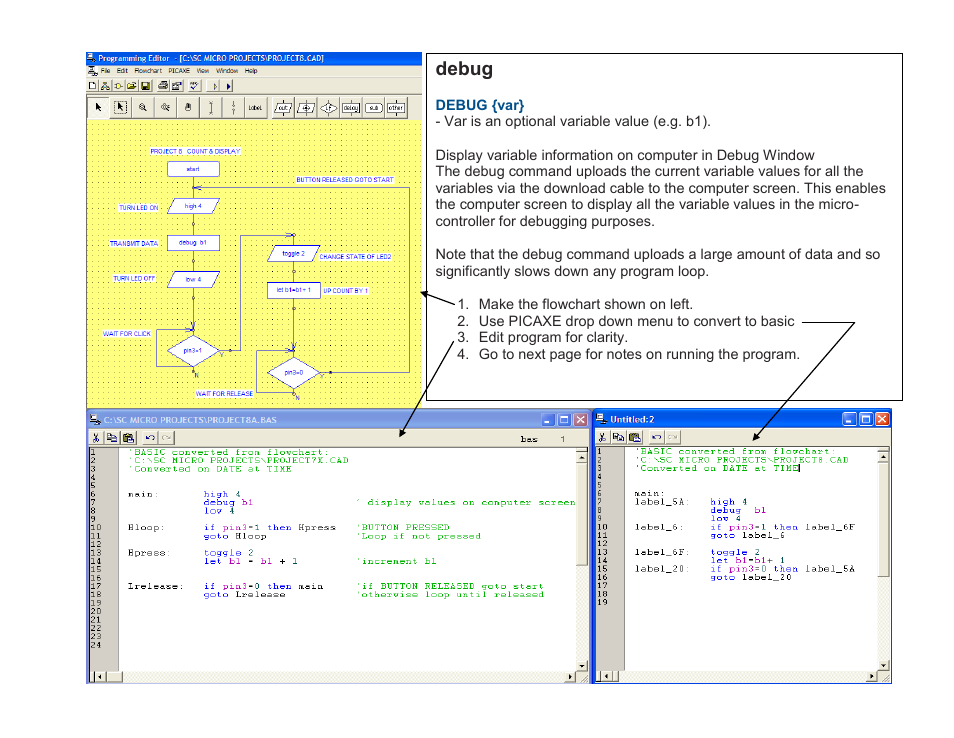Select the label tool in flowchart toolbar
Image resolution: width=954 pixels, height=738 pixels.
click(x=256, y=108)
